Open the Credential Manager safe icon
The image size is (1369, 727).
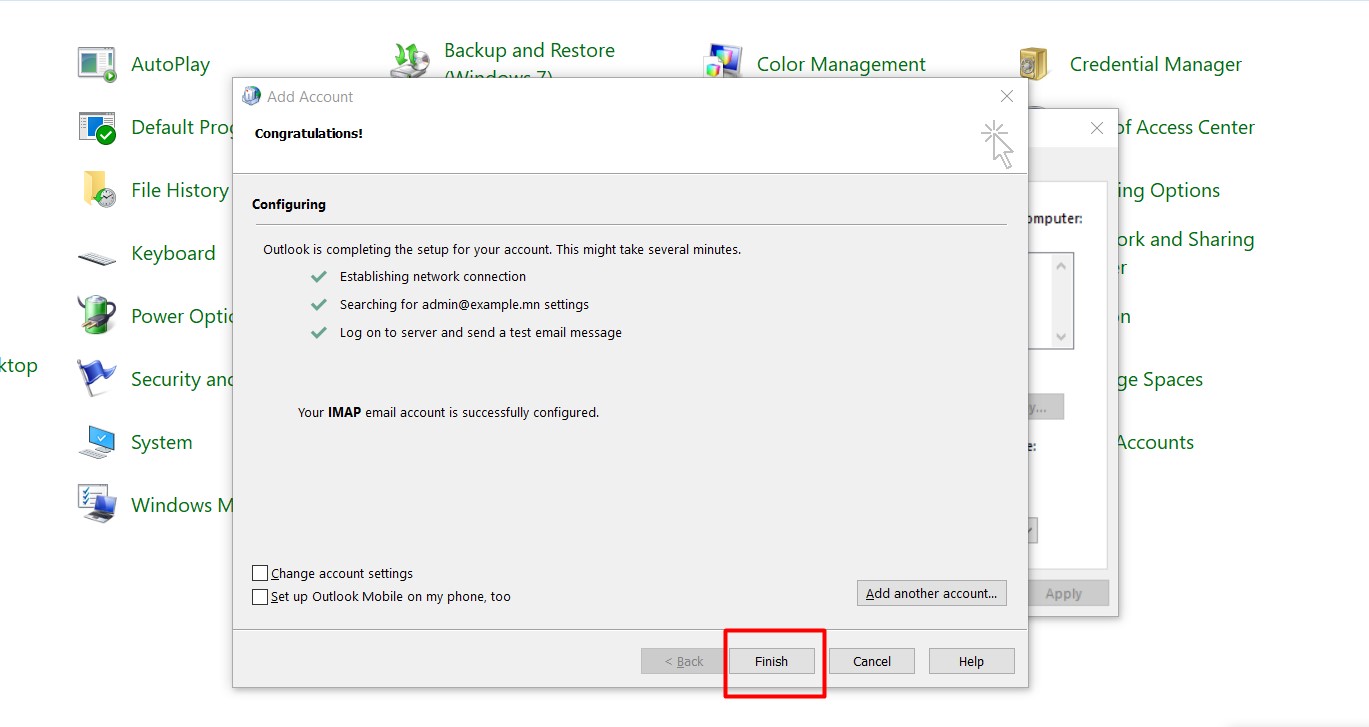click(x=1033, y=64)
